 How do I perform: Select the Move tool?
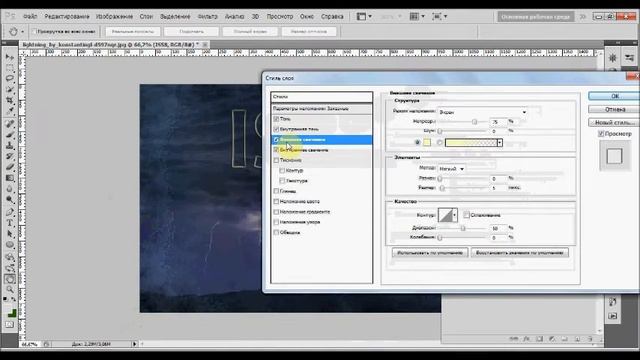(x=10, y=57)
